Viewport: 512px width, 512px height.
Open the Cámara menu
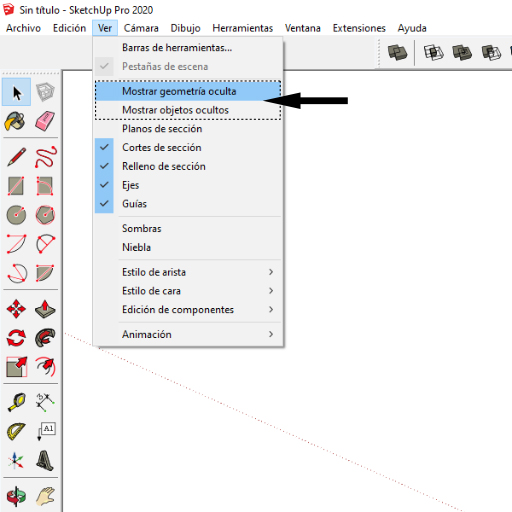coord(141,28)
